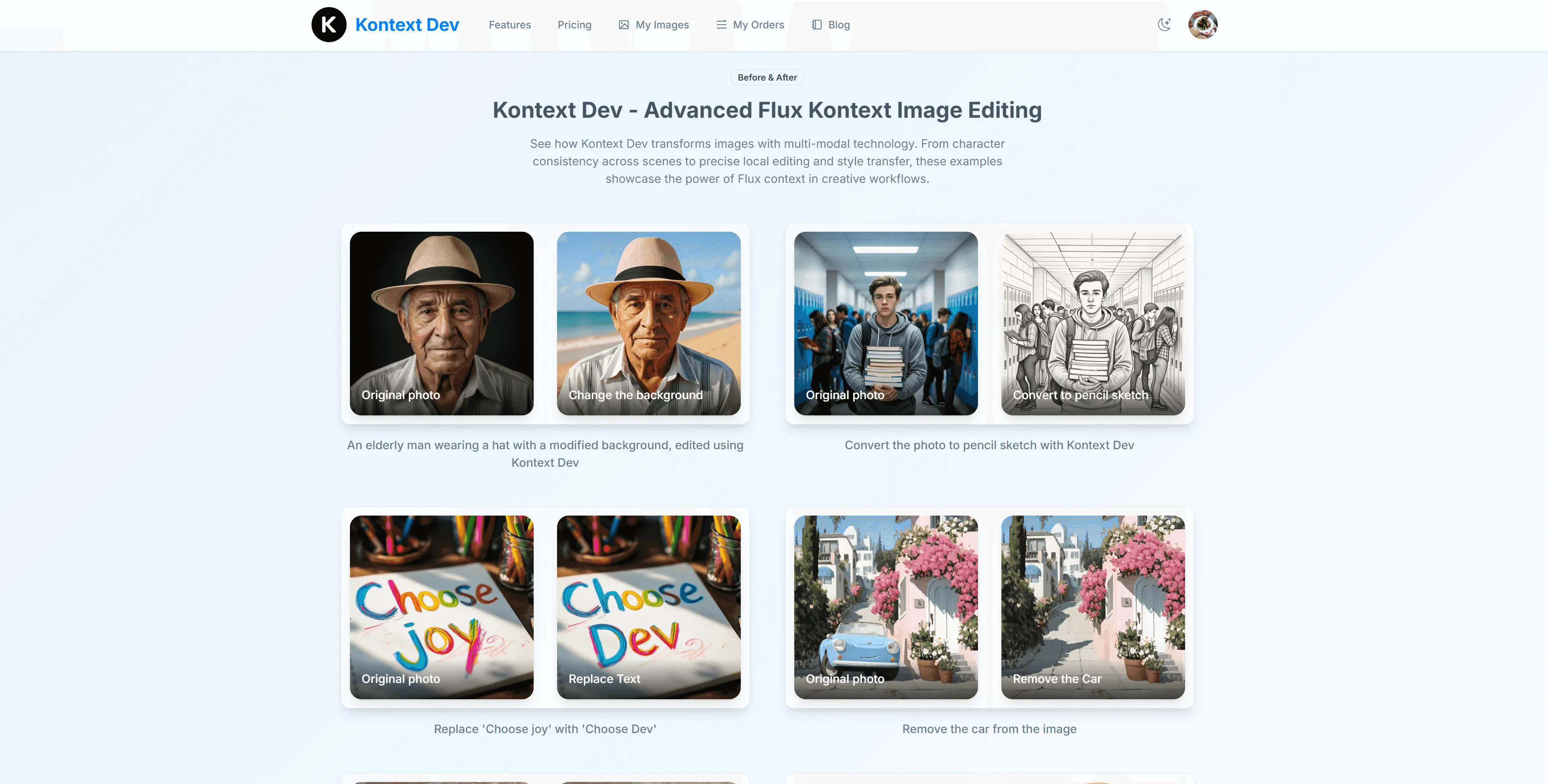Image resolution: width=1548 pixels, height=784 pixels.
Task: Click the caption Replace 'Choose joy' with 'Choose Dev'
Action: point(545,729)
